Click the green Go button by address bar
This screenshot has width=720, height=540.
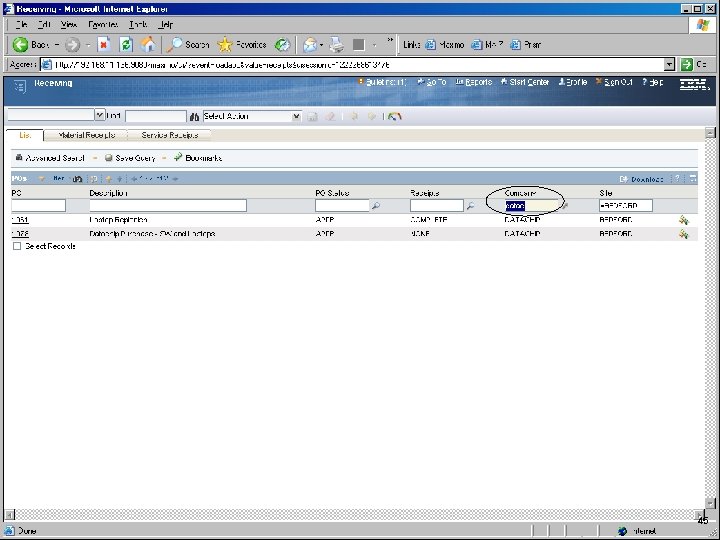coord(686,65)
